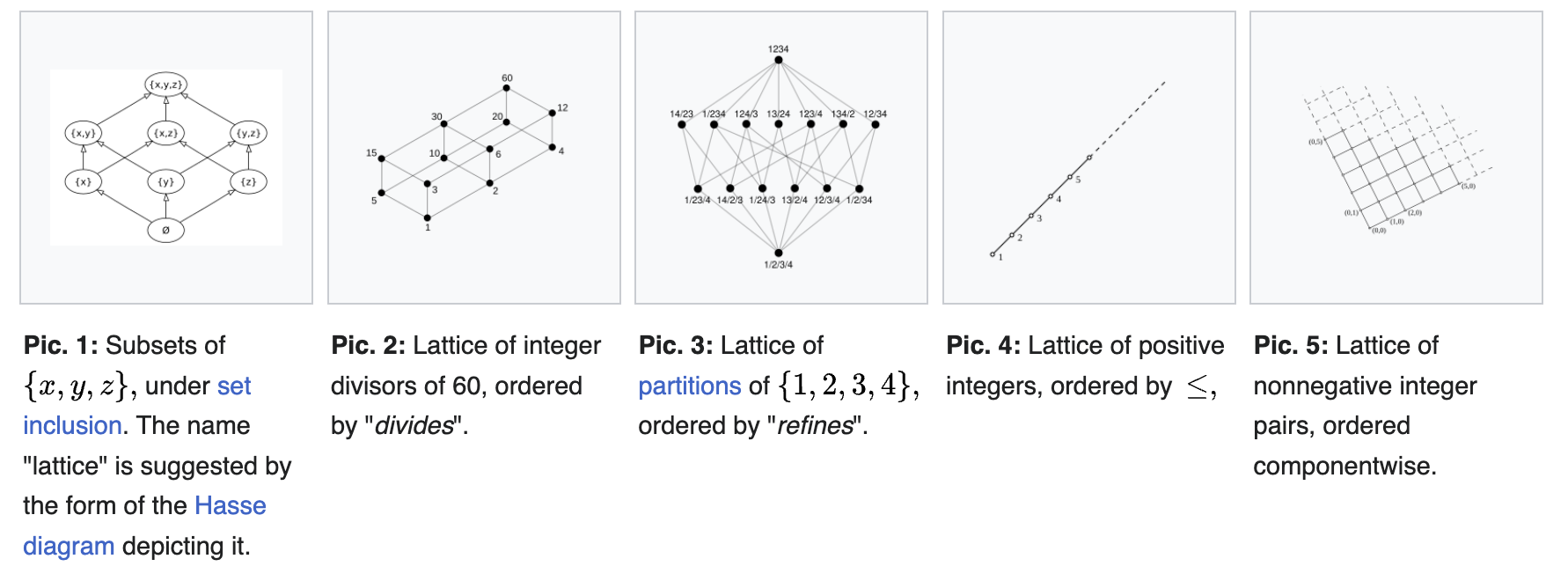1568x581 pixels.
Task: Click the italic word "refines" in Pic. 3 caption
Action: click(814, 425)
